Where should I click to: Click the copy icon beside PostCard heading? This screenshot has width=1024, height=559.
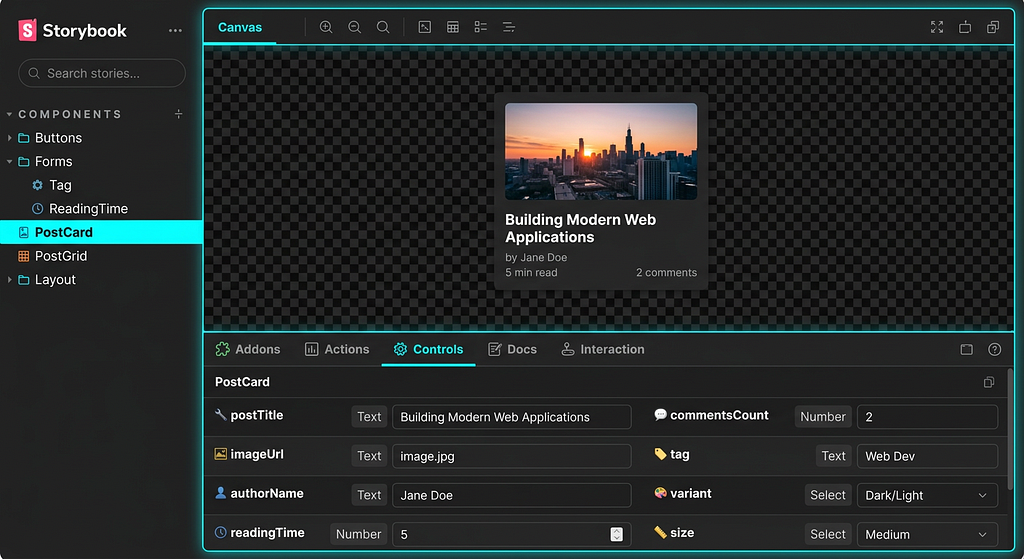point(989,382)
